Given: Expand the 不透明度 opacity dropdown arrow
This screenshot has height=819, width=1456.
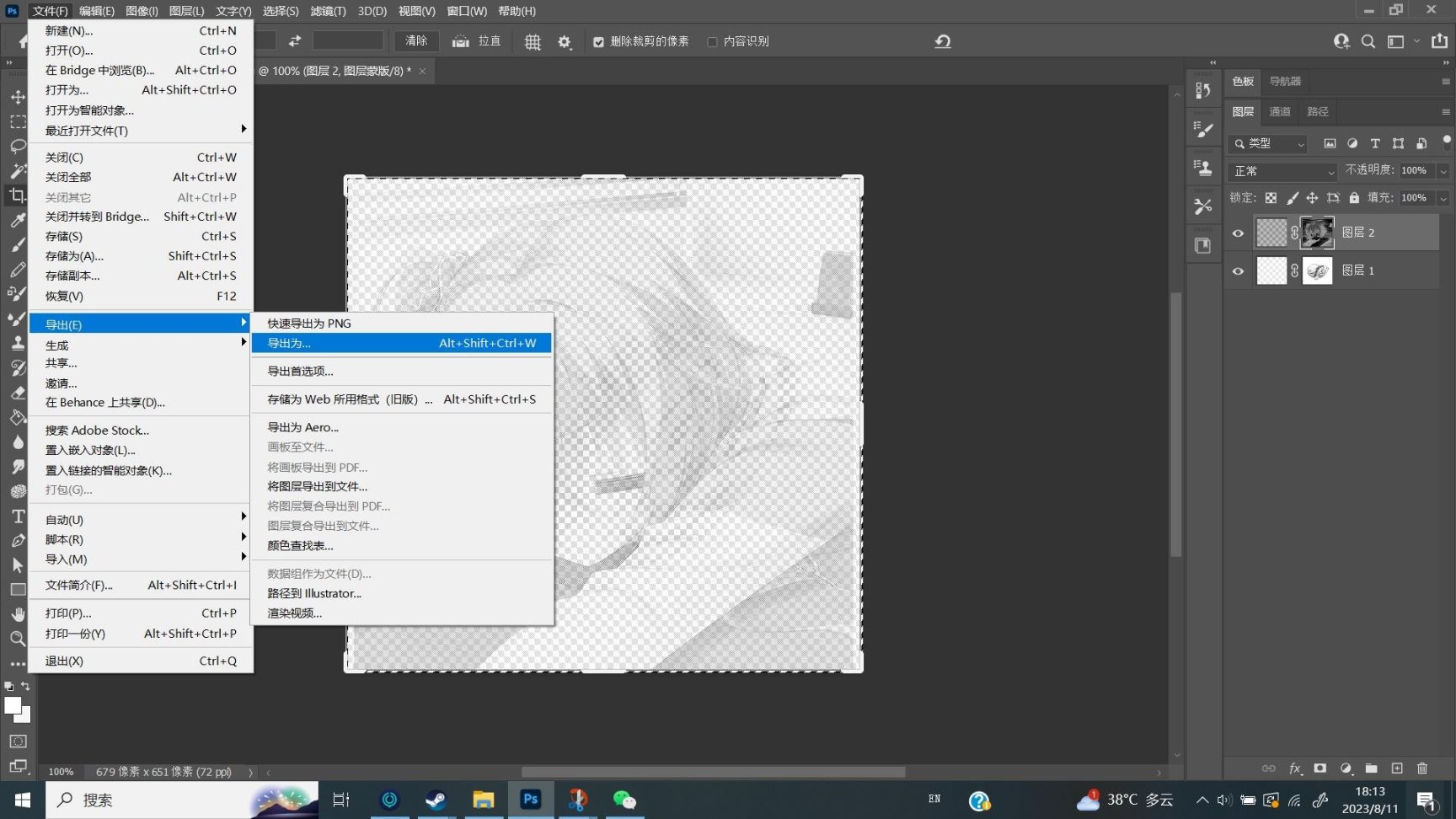Looking at the screenshot, I should click(1443, 171).
